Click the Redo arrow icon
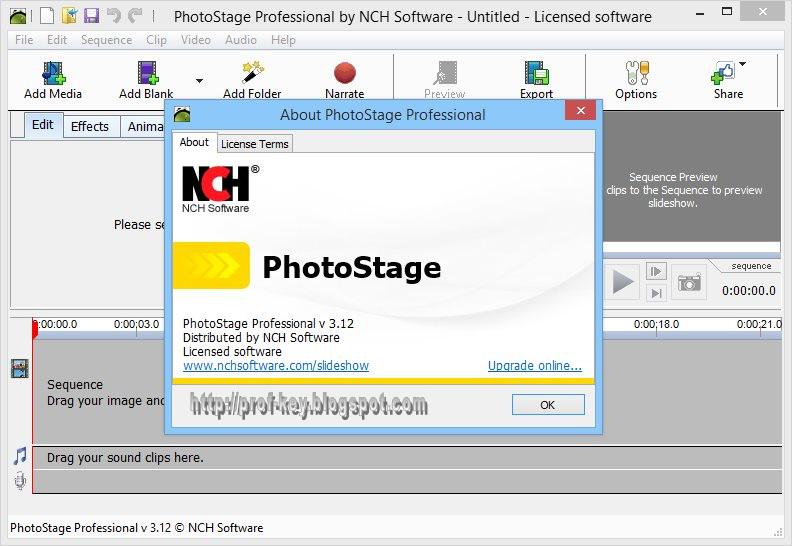This screenshot has width=792, height=546. tap(135, 15)
